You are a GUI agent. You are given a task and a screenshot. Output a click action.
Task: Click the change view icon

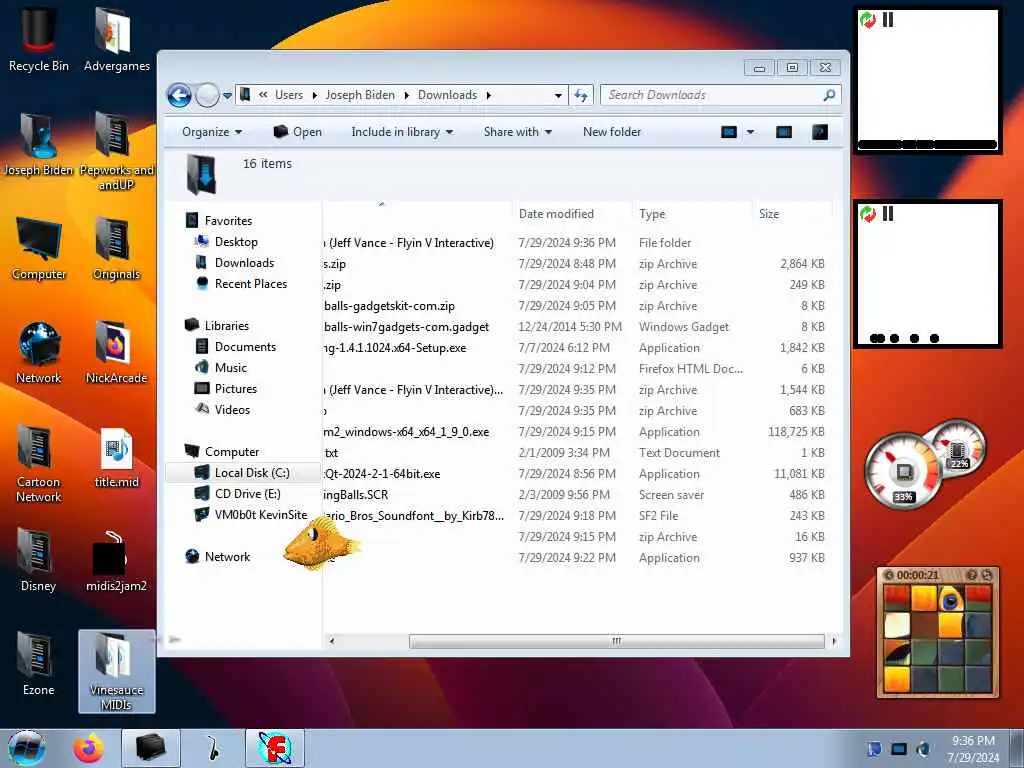729,132
